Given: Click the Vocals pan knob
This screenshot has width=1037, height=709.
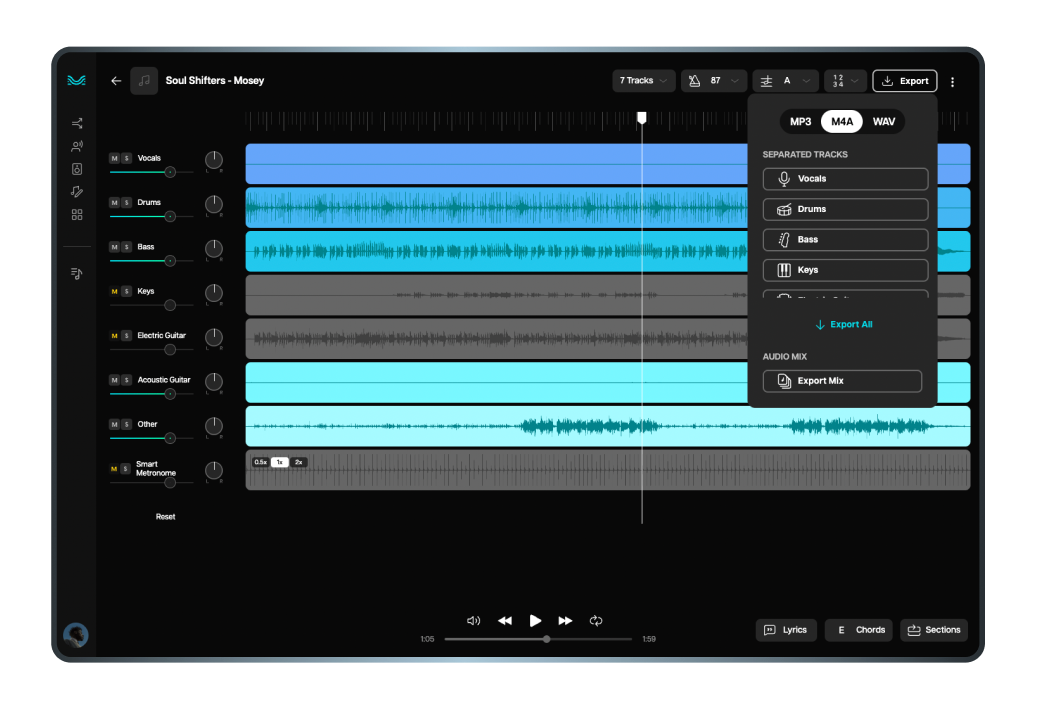Looking at the screenshot, I should tap(214, 160).
